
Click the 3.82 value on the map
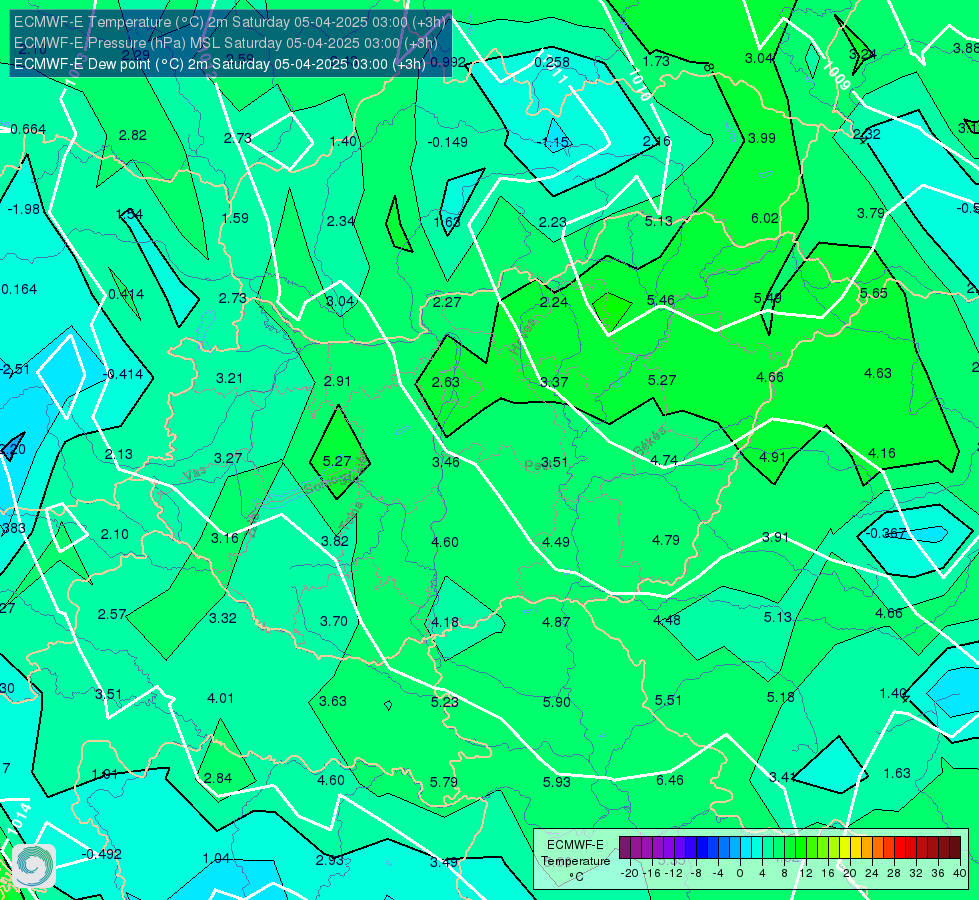(335, 541)
